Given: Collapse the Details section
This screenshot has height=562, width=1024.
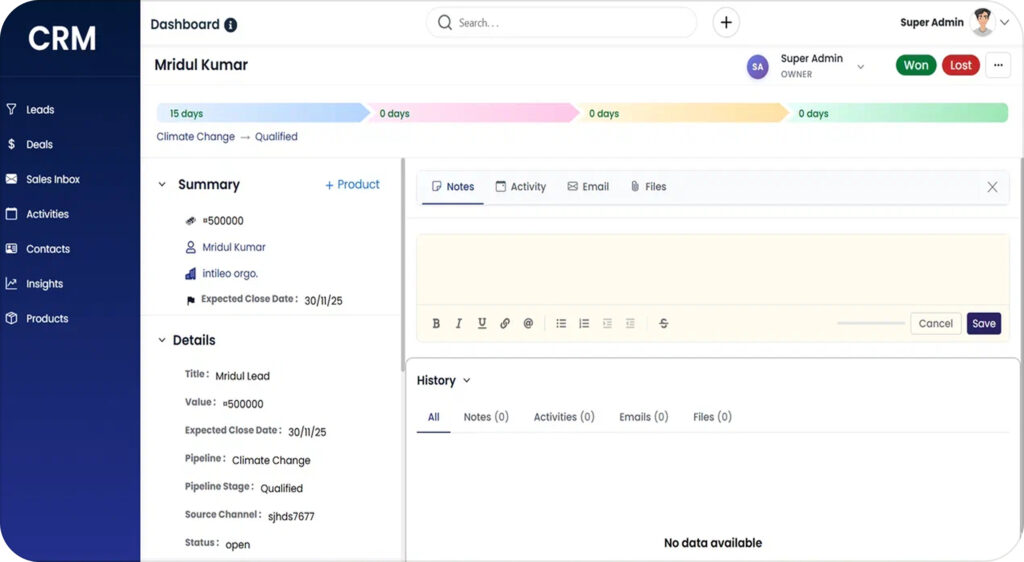Looking at the screenshot, I should pyautogui.click(x=162, y=341).
